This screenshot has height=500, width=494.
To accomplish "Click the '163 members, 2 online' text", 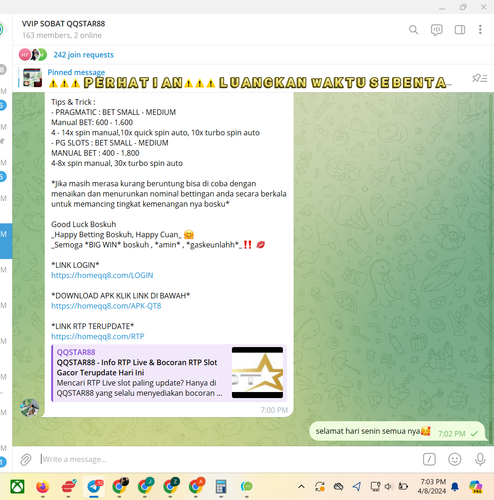I will click(62, 35).
